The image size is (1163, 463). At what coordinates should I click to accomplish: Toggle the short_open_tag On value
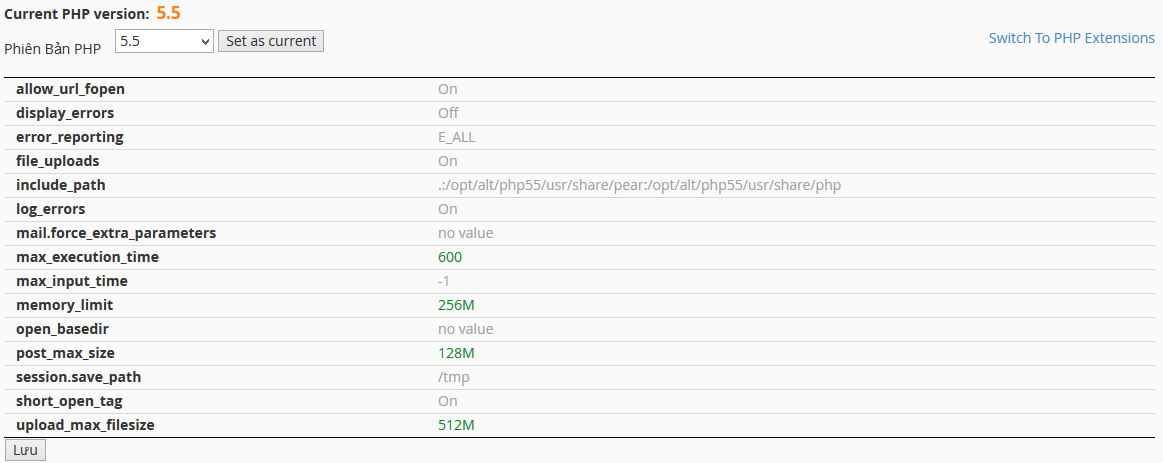click(447, 401)
